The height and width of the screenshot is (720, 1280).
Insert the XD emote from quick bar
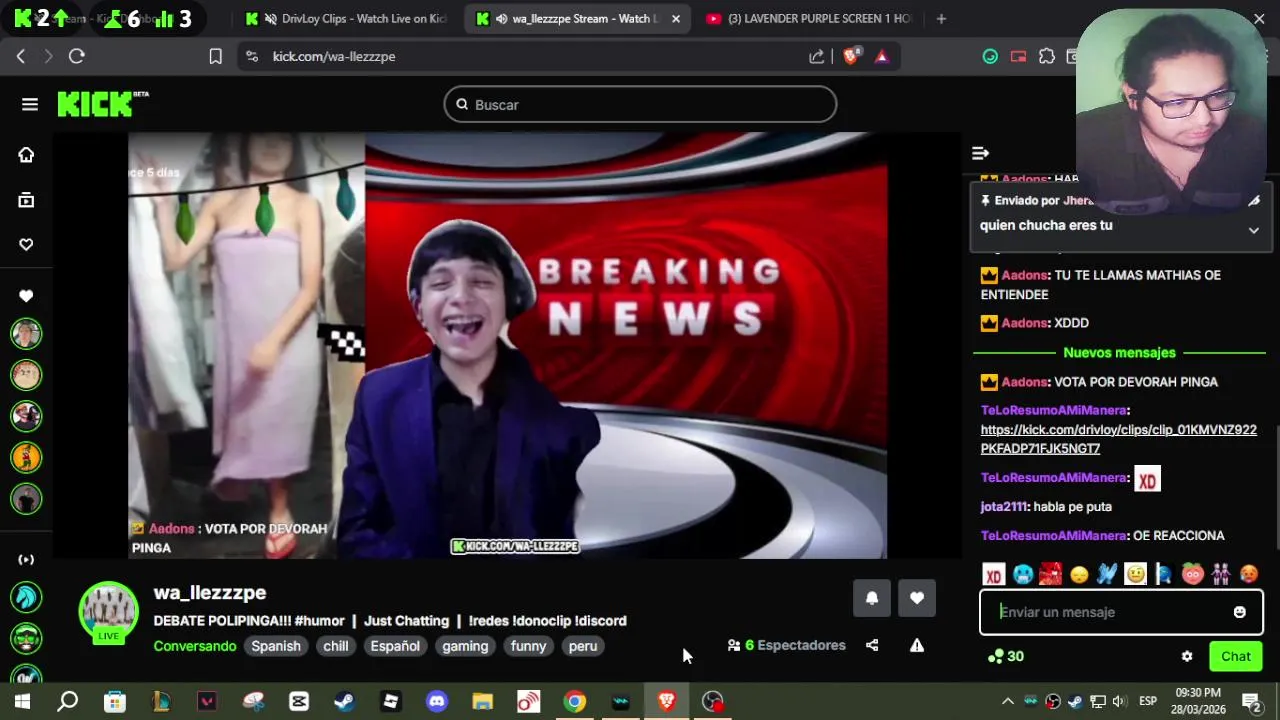(x=993, y=574)
